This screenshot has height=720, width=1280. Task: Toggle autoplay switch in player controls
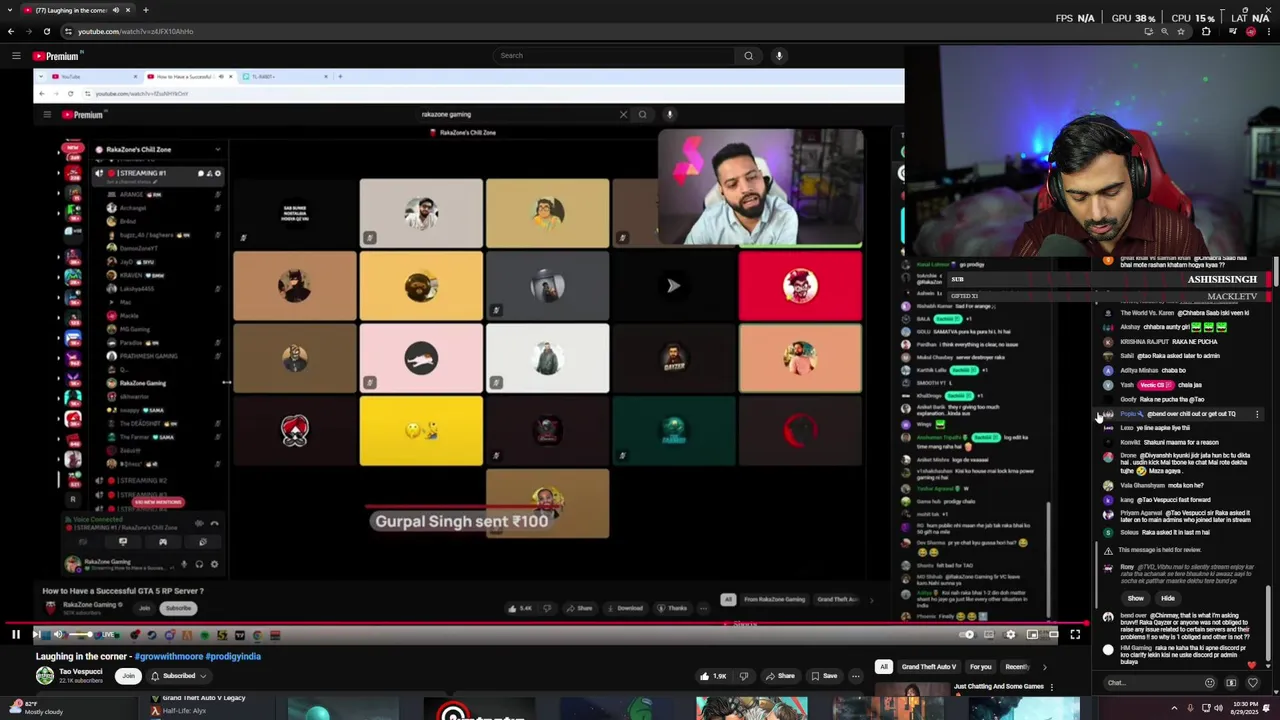coord(967,634)
